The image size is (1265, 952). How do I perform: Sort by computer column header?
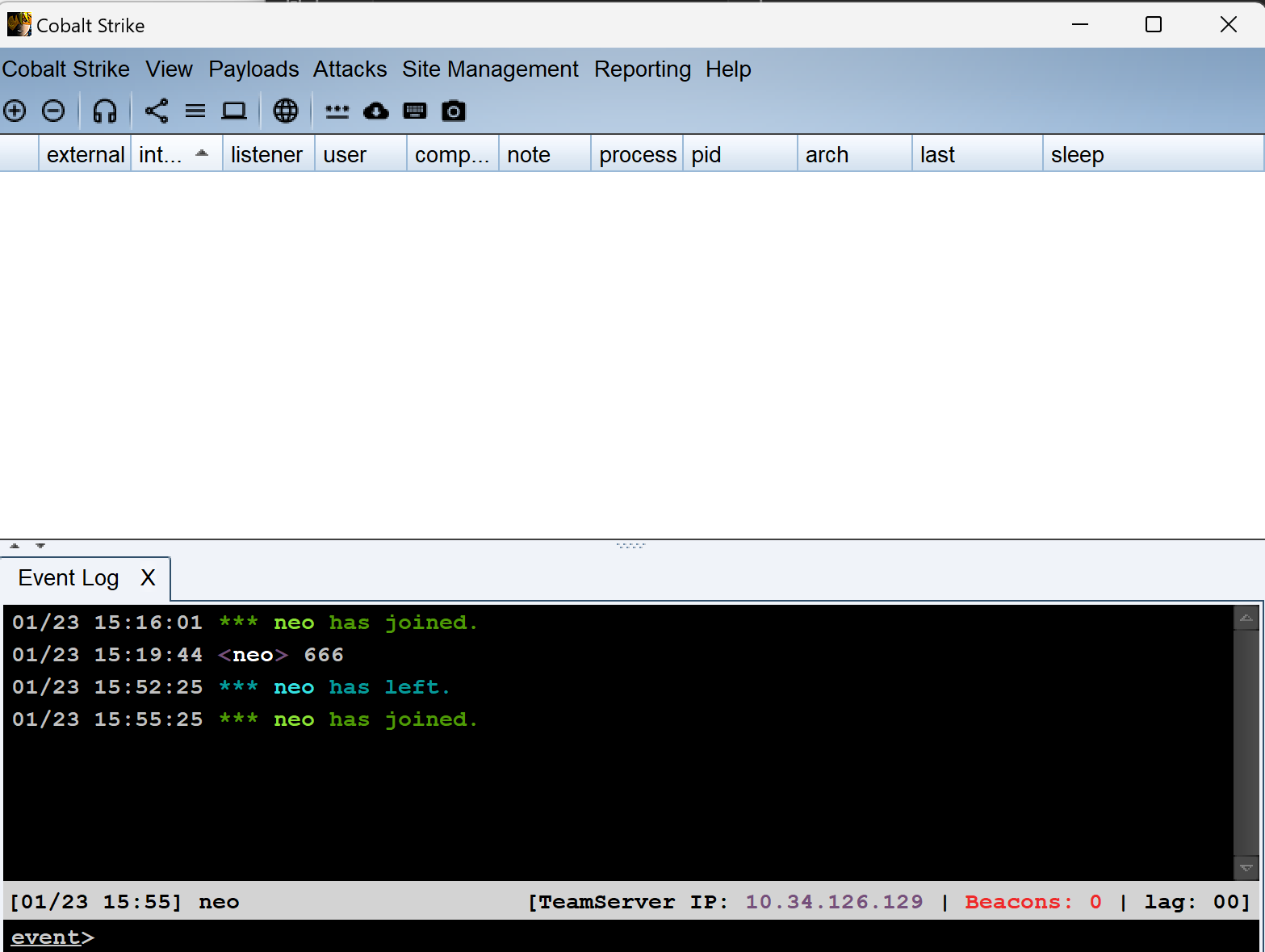452,154
